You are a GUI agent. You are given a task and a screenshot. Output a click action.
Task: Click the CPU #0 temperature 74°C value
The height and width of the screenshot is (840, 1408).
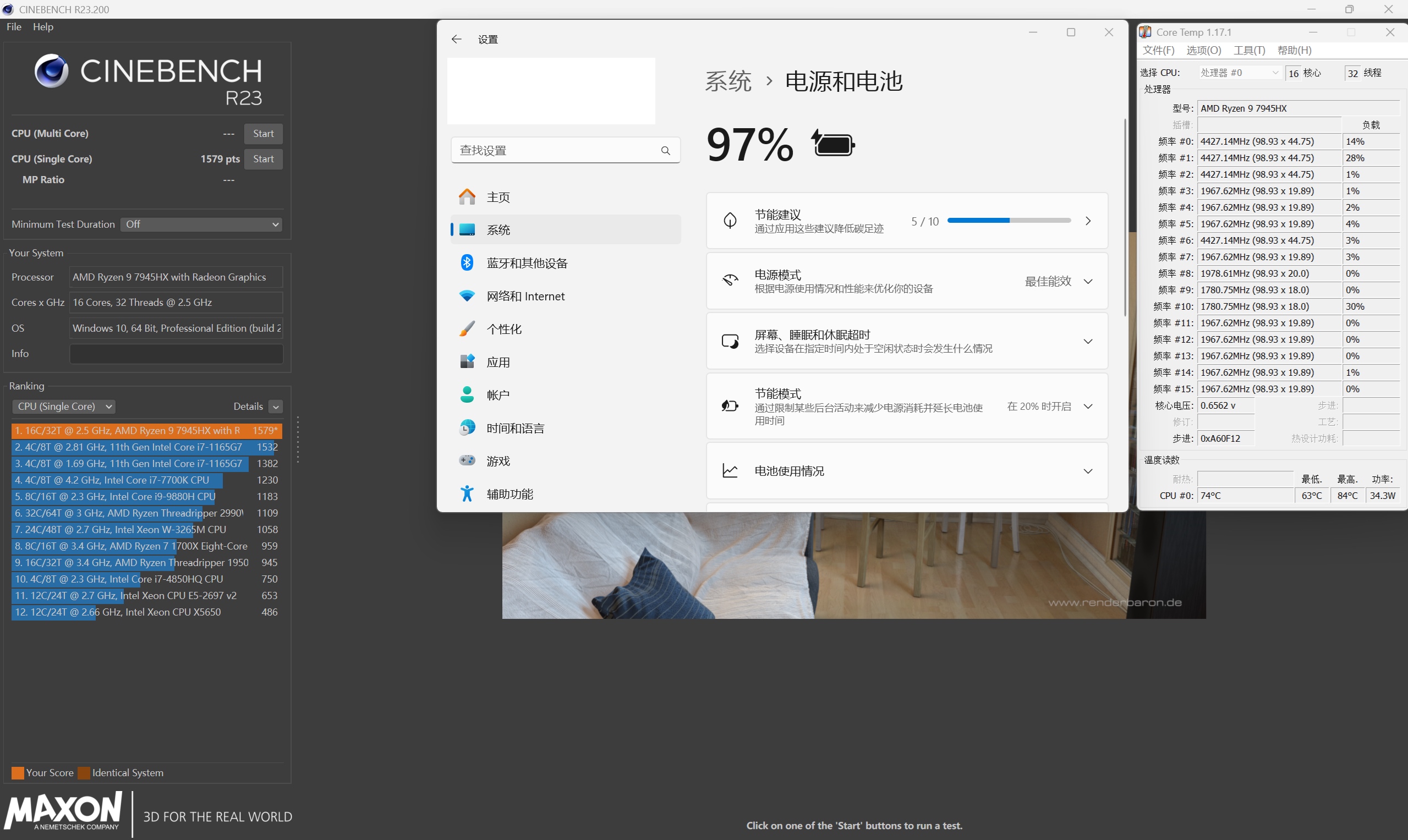1245,495
